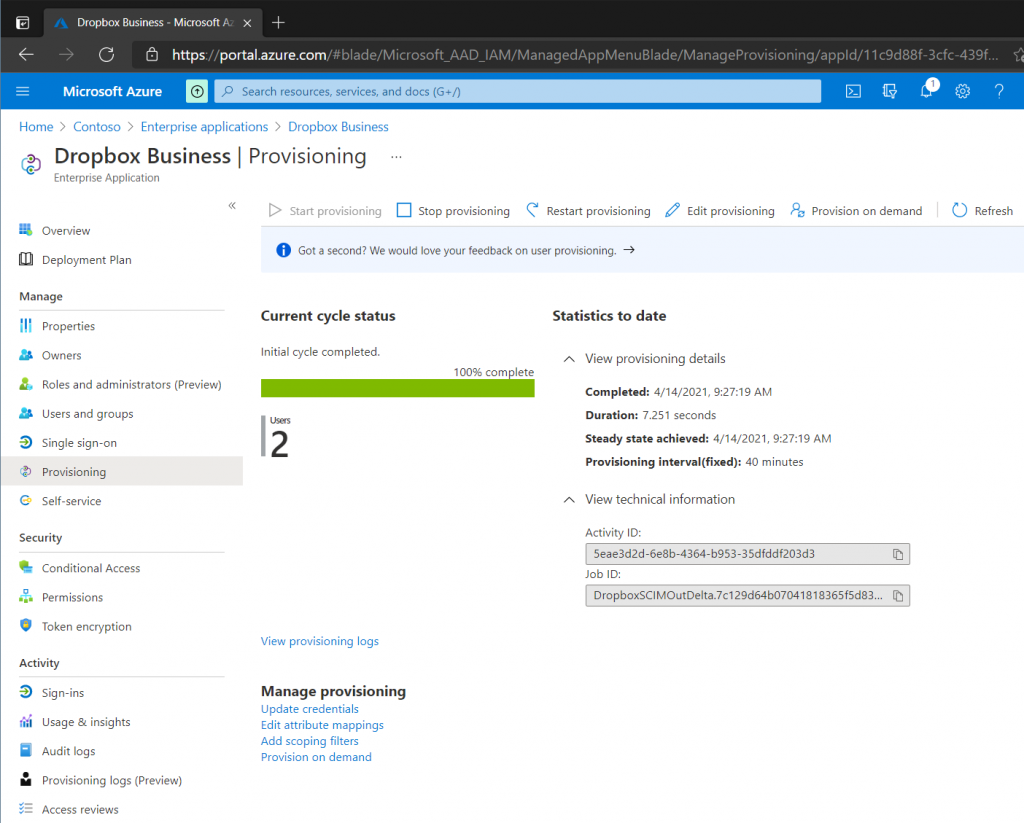Click the Dropbox Business breadcrumb link
The image size is (1024, 823).
[x=338, y=127]
